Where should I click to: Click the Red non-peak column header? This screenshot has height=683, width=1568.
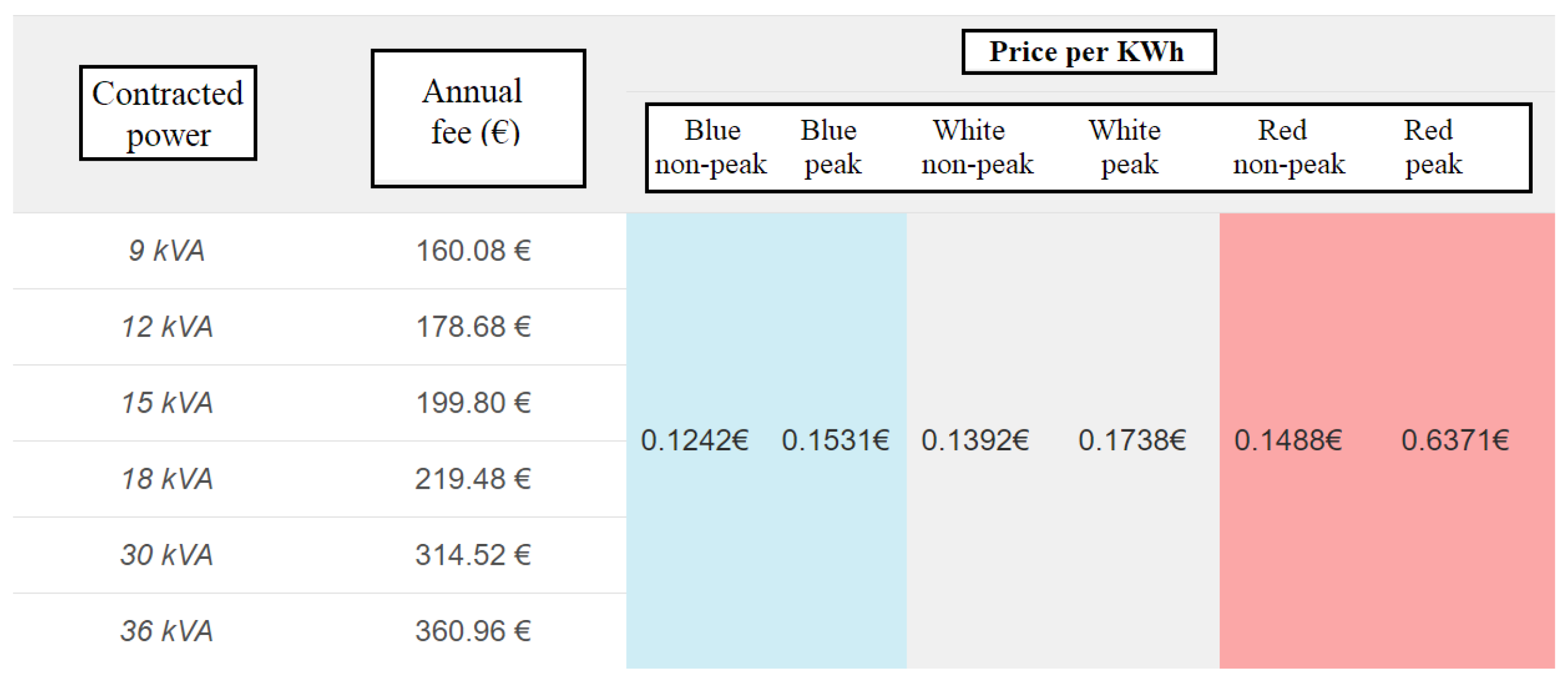[x=1288, y=148]
